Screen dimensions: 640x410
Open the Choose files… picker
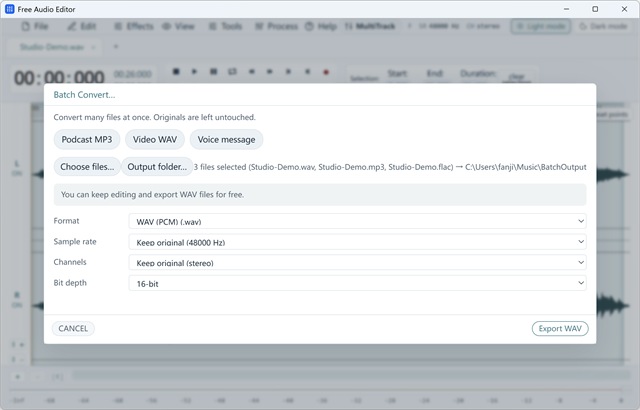(87, 167)
